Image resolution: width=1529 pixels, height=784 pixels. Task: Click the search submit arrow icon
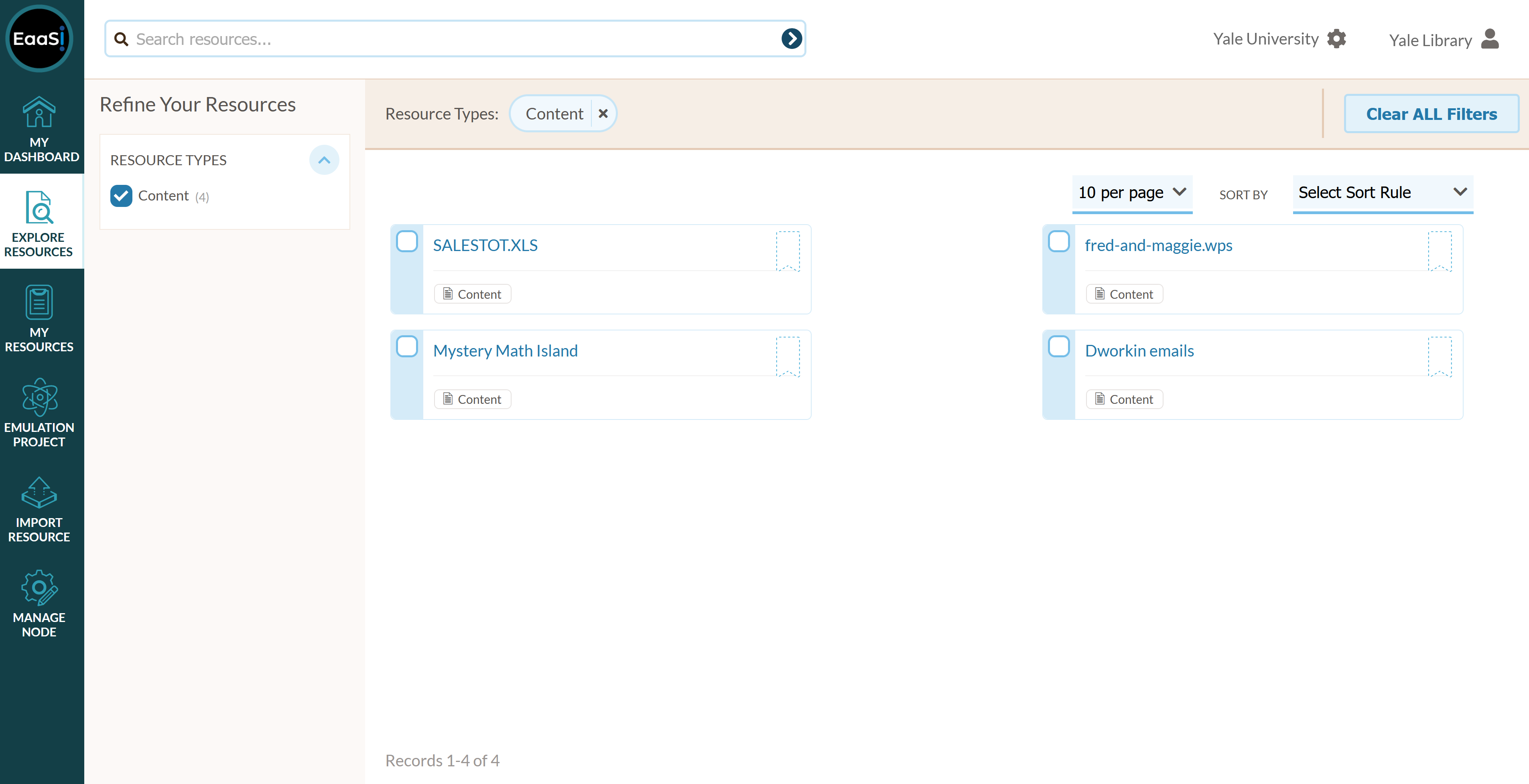click(x=791, y=38)
